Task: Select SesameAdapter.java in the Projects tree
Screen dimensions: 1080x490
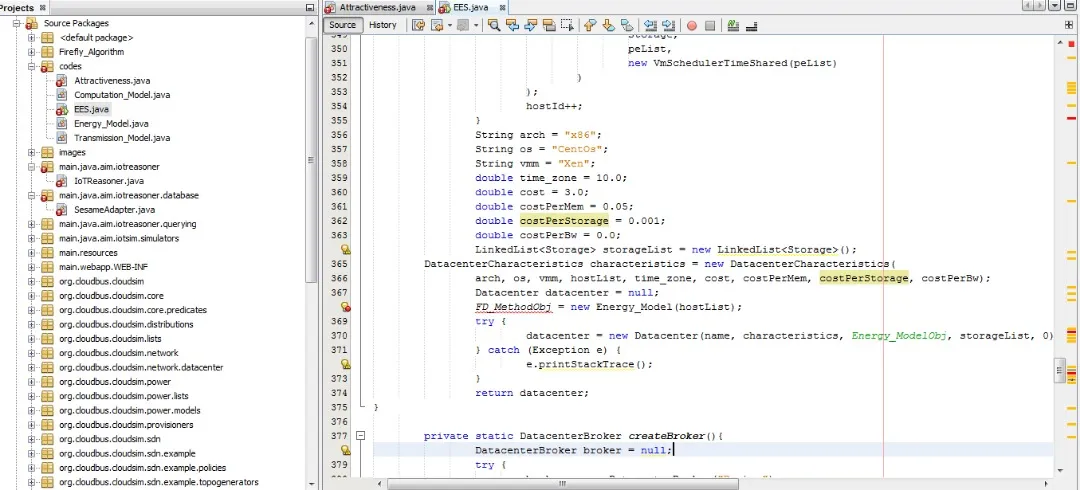Action: tap(113, 210)
